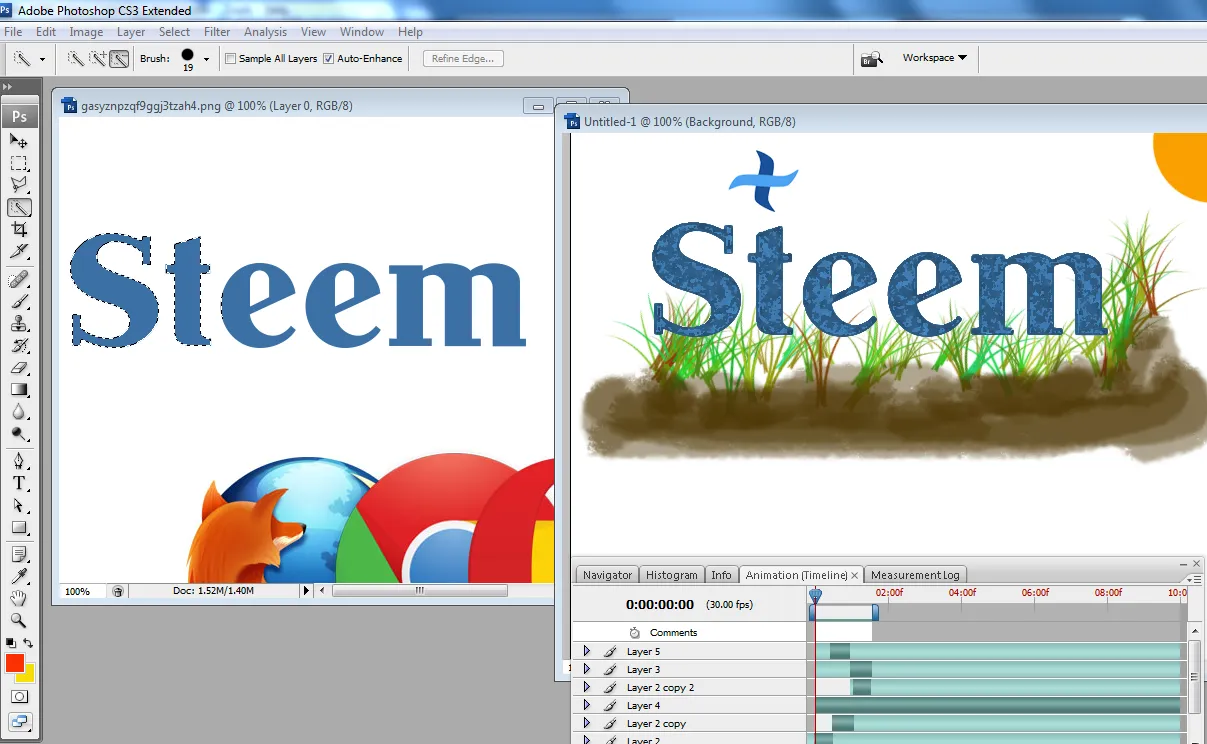The width and height of the screenshot is (1207, 744).
Task: Select the Zoom tool
Action: pos(19,620)
